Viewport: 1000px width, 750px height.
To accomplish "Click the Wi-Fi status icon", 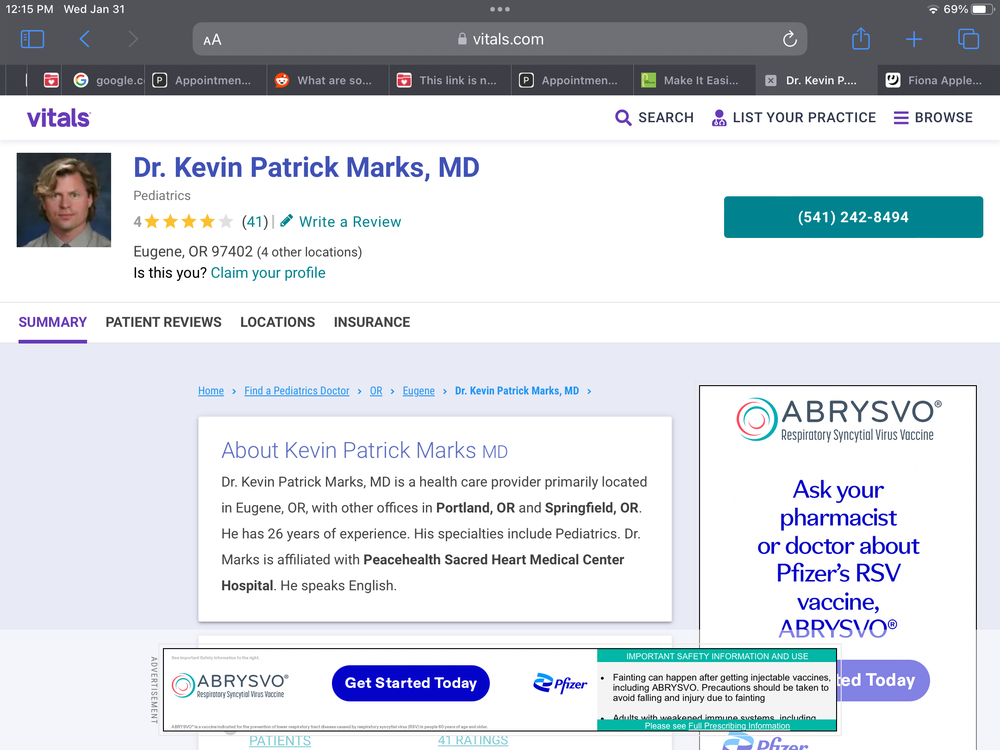I will click(933, 9).
